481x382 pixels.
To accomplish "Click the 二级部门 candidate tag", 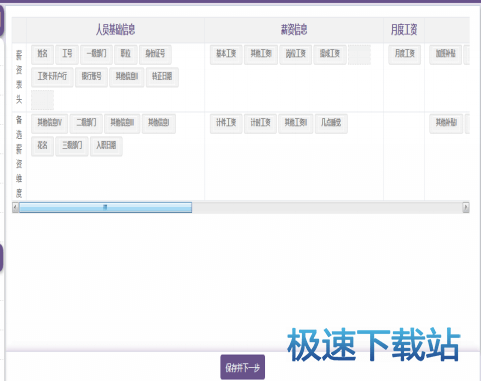I will [x=86, y=124].
